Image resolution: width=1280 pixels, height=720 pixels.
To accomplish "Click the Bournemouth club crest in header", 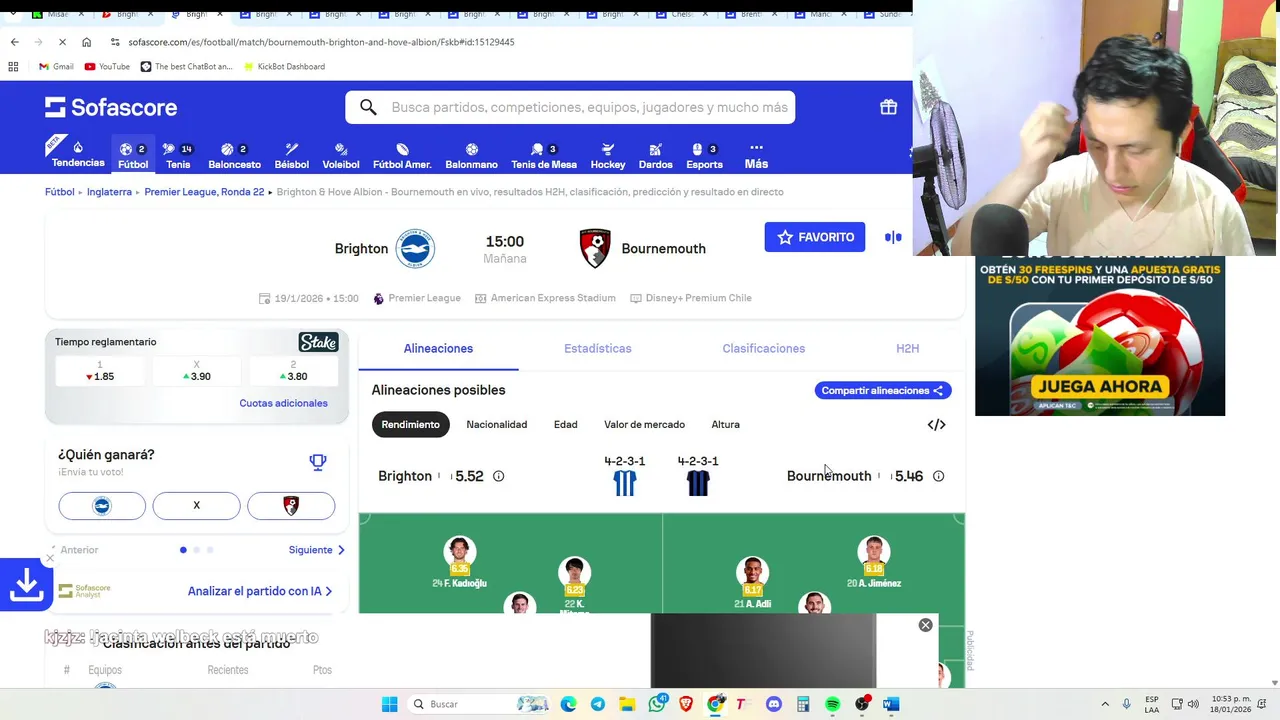I will click(595, 249).
